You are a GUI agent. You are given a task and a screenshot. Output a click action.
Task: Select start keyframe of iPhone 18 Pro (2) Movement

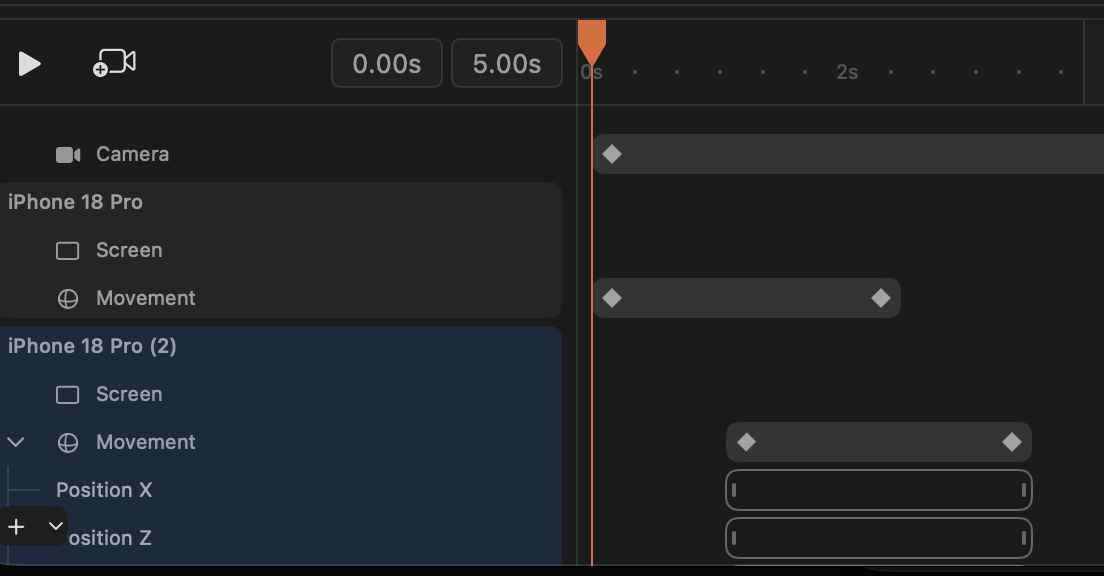click(746, 442)
